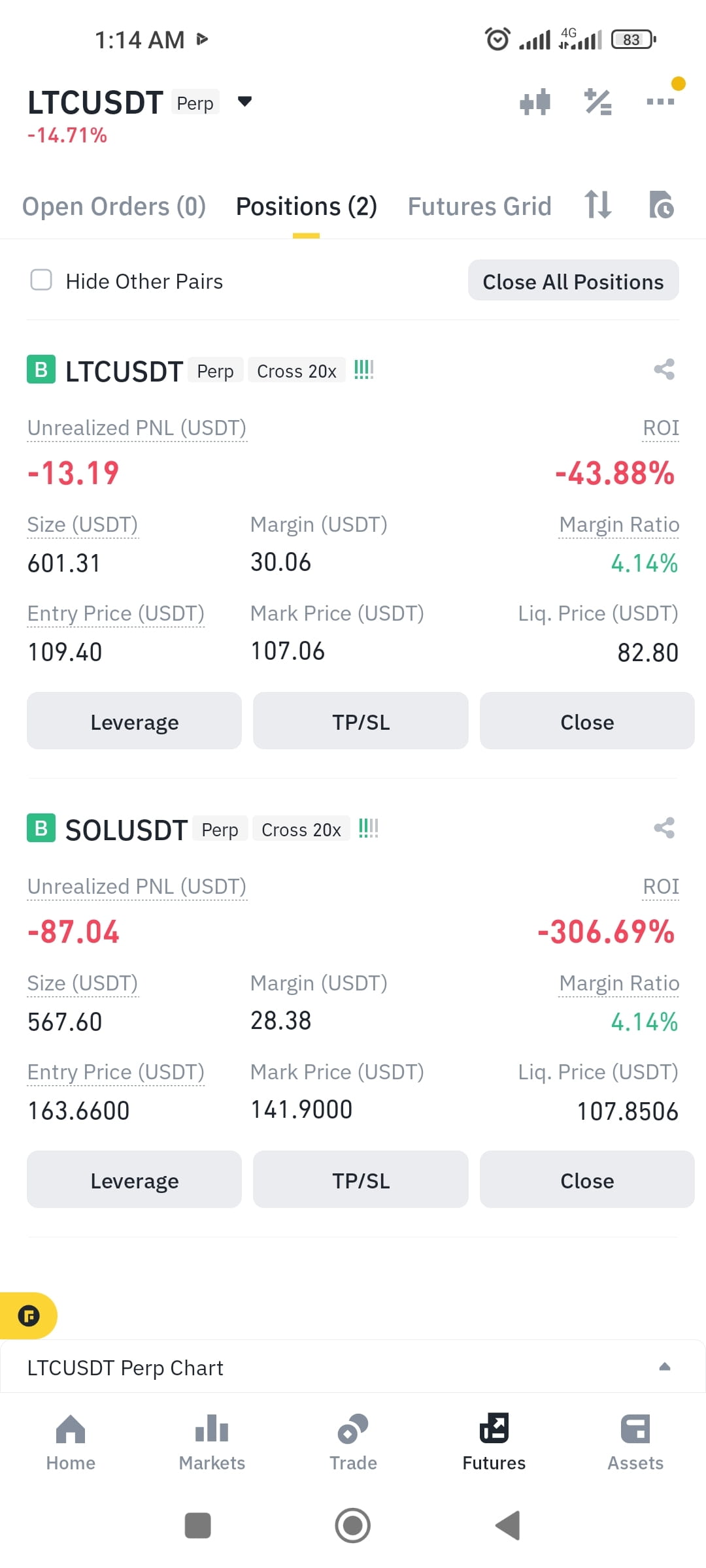Viewport: 706px width, 1568px height.
Task: Tap Close All Positions button
Action: (x=573, y=281)
